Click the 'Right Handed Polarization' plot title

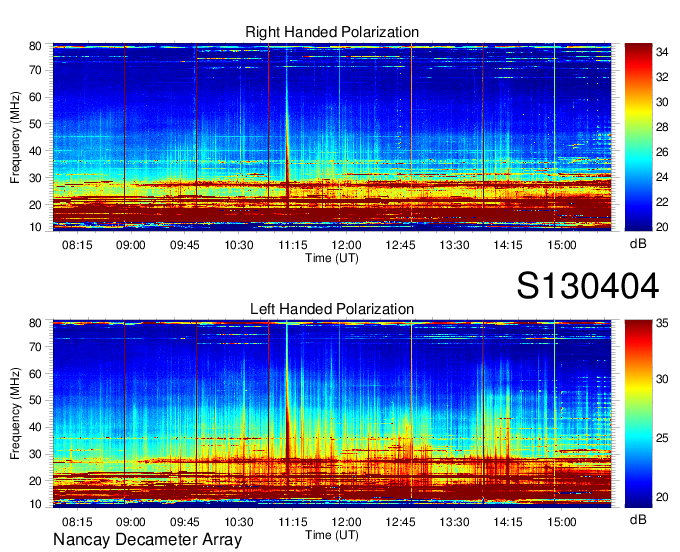tap(332, 32)
